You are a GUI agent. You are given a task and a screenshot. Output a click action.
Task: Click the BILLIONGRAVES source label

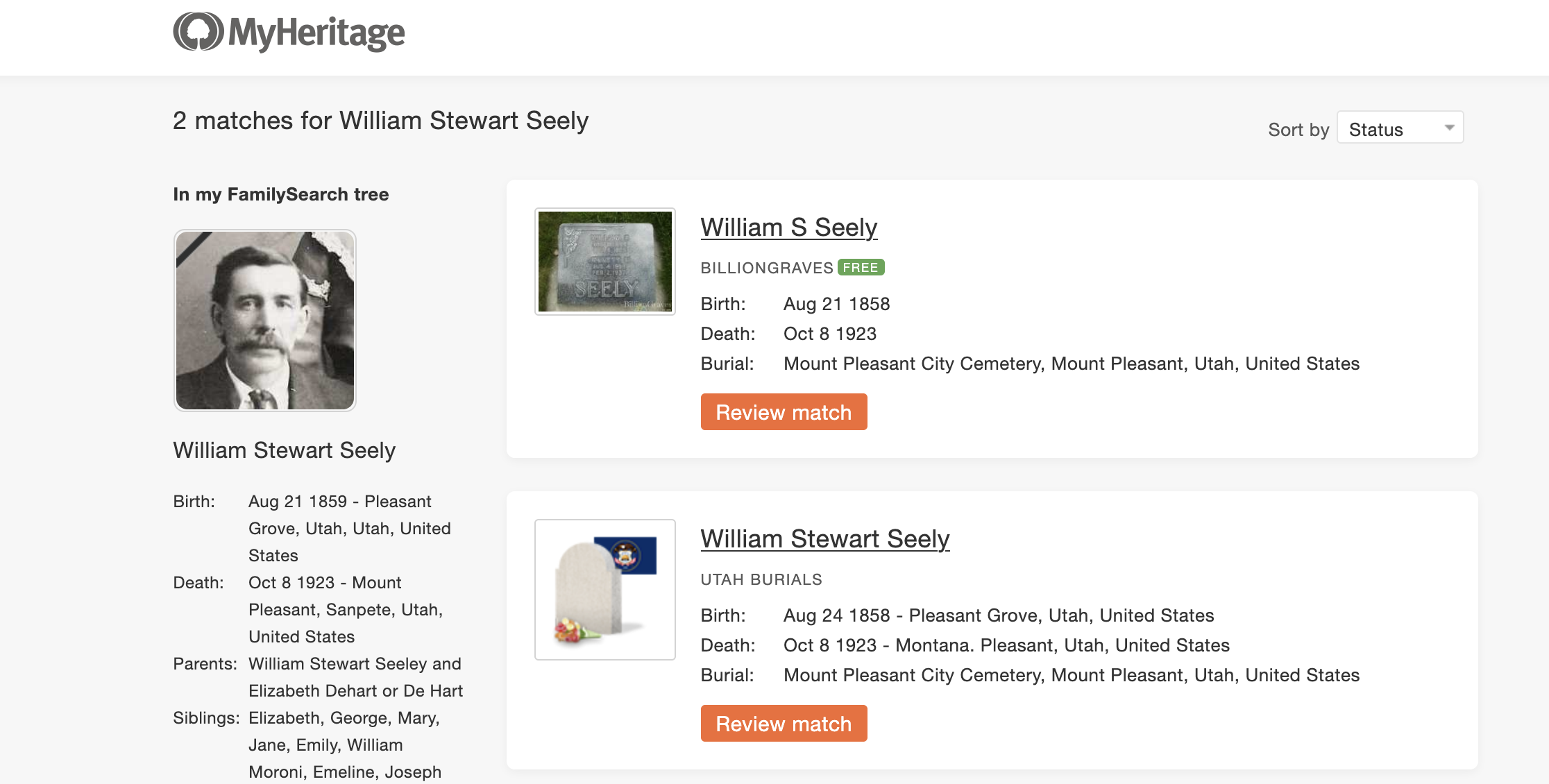766,268
